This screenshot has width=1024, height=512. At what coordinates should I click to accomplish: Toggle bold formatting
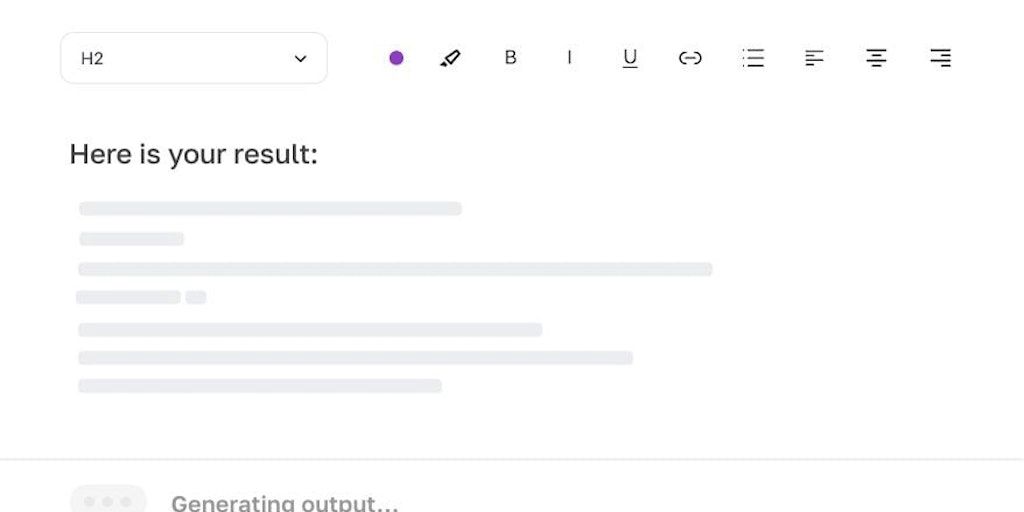[510, 58]
